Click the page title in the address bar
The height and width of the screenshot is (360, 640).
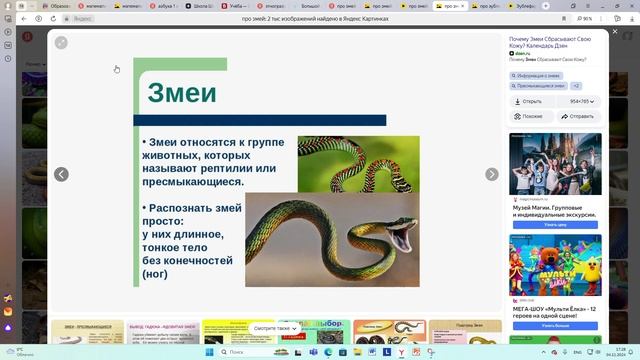[x=315, y=19]
